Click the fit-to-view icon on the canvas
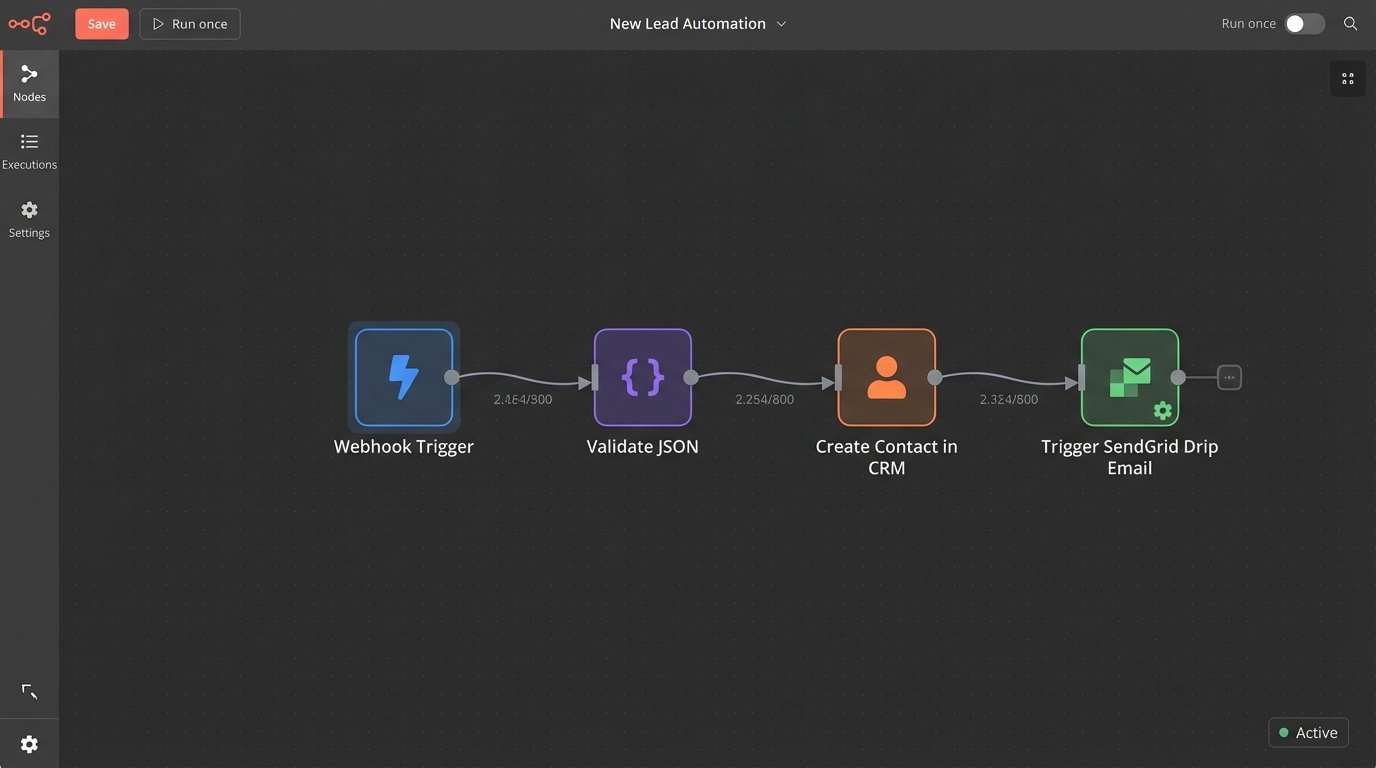Viewport: 1376px width, 768px height. [x=1347, y=77]
